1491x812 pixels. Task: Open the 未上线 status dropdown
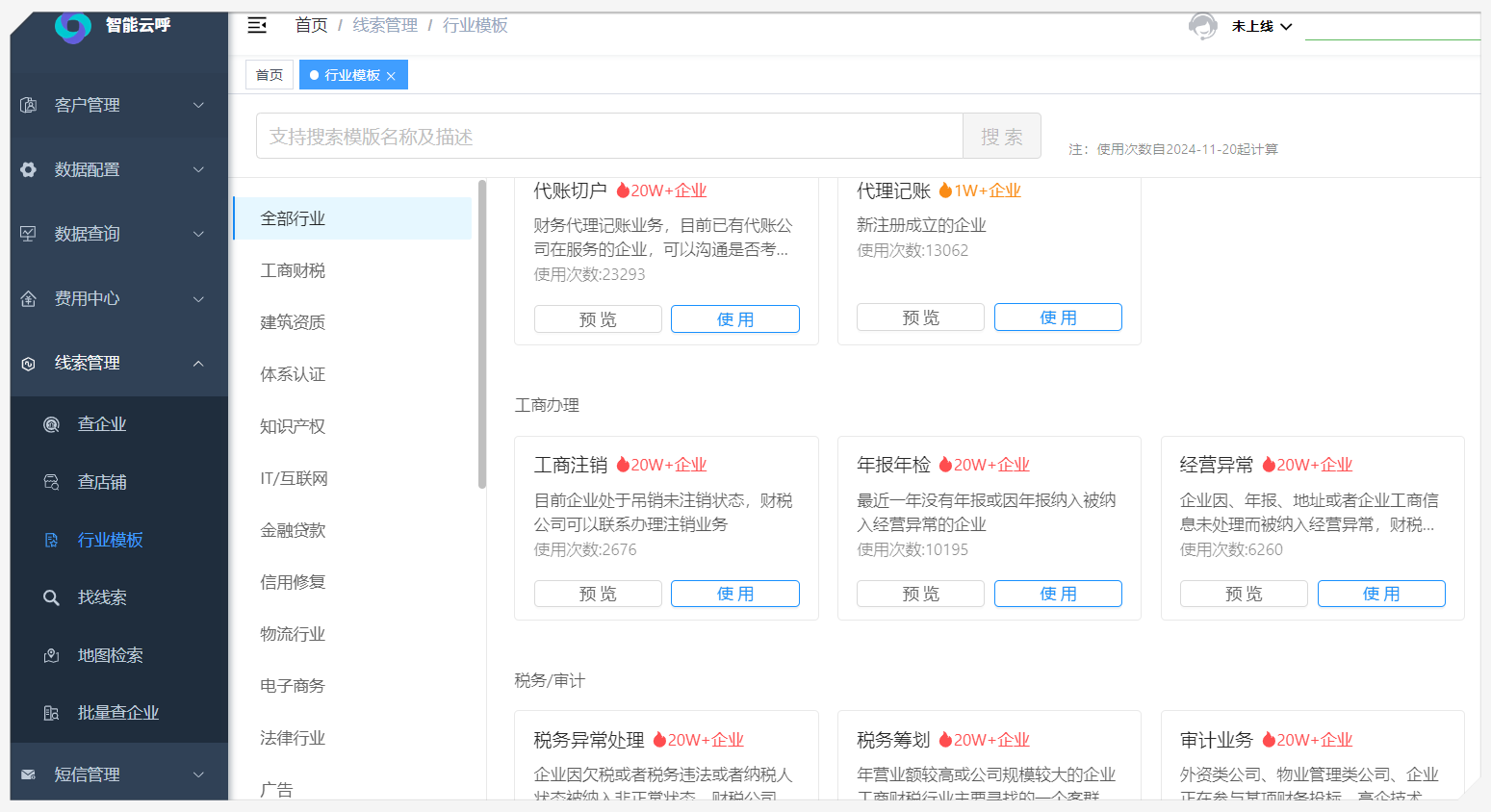[x=1261, y=26]
